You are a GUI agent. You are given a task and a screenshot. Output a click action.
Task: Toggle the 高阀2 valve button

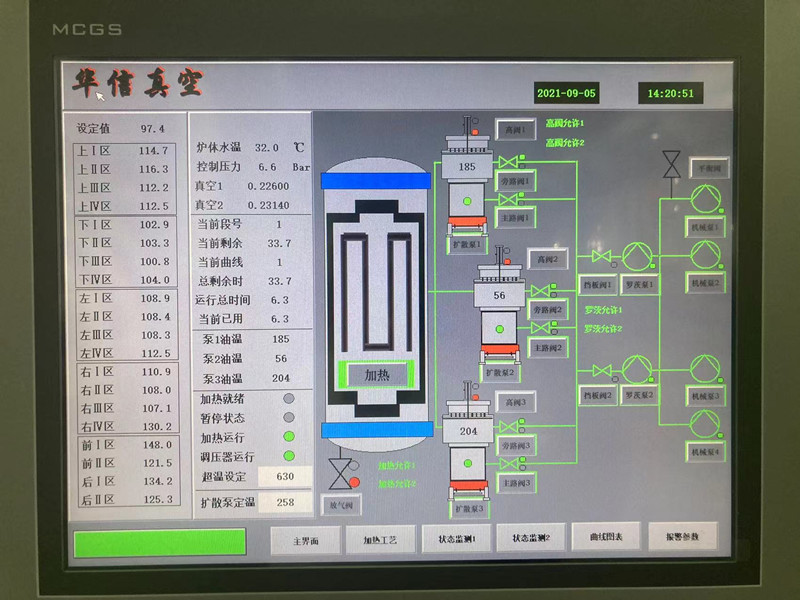[547, 259]
